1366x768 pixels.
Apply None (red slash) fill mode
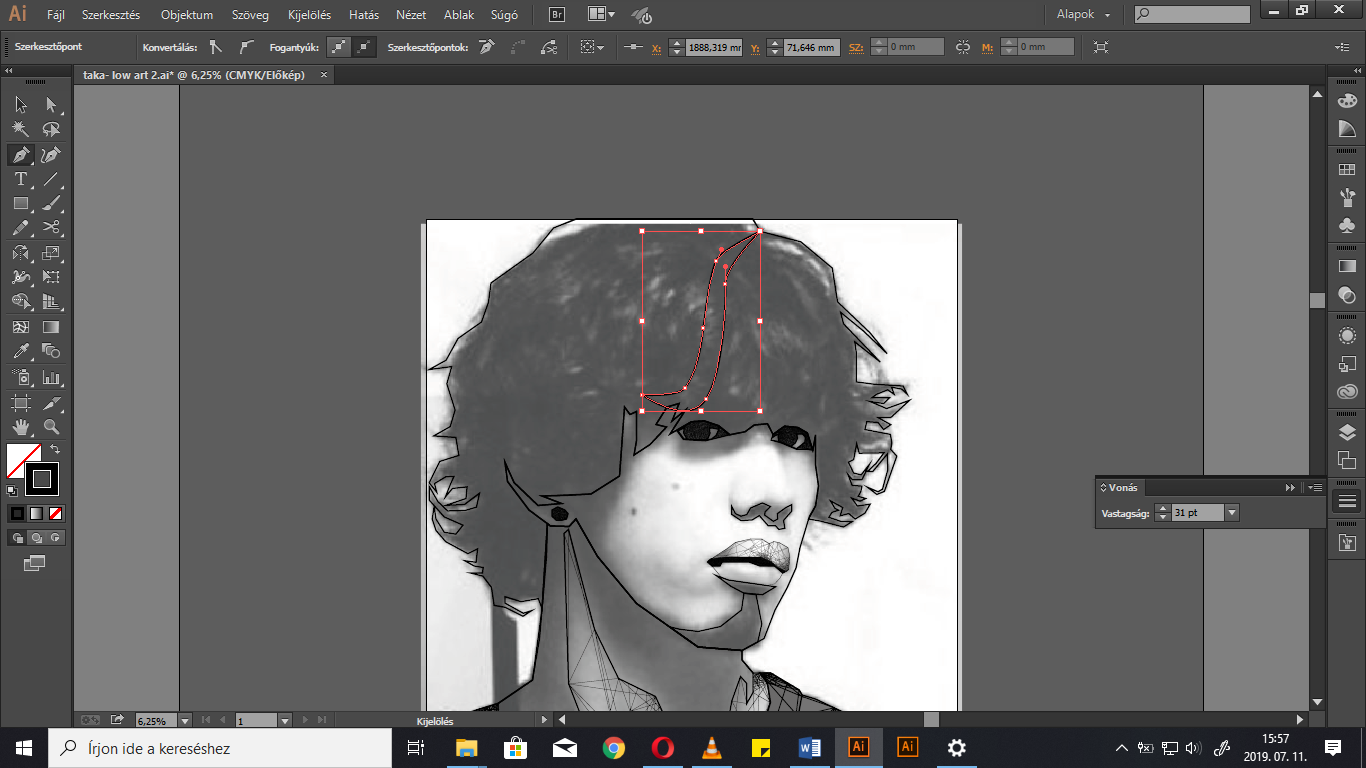click(56, 513)
